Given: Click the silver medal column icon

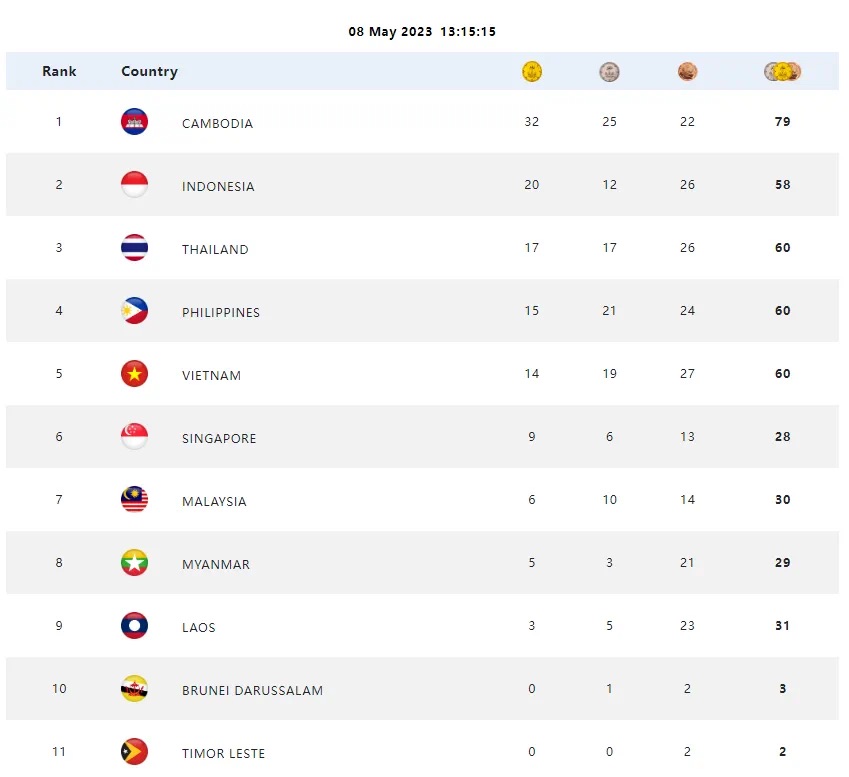Looking at the screenshot, I should pyautogui.click(x=609, y=71).
